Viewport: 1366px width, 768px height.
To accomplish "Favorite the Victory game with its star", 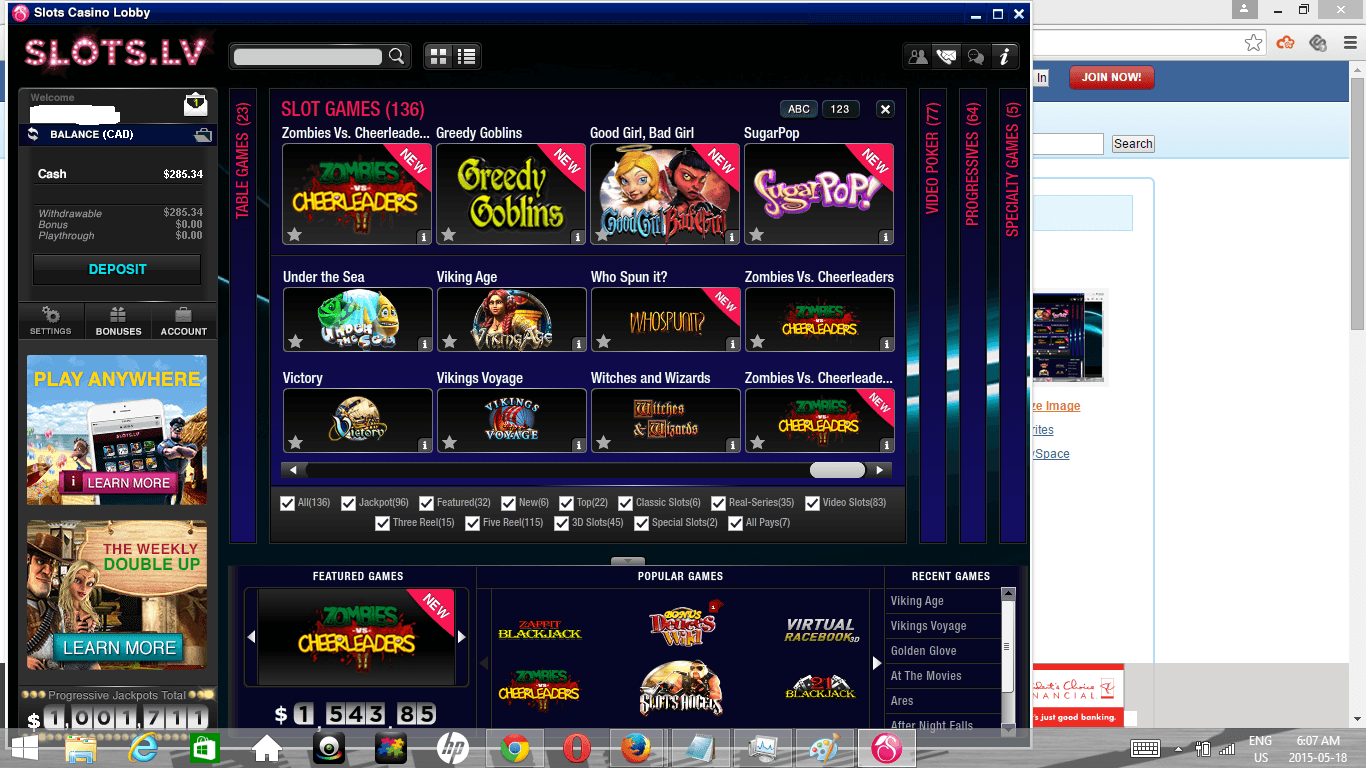I will click(x=295, y=442).
